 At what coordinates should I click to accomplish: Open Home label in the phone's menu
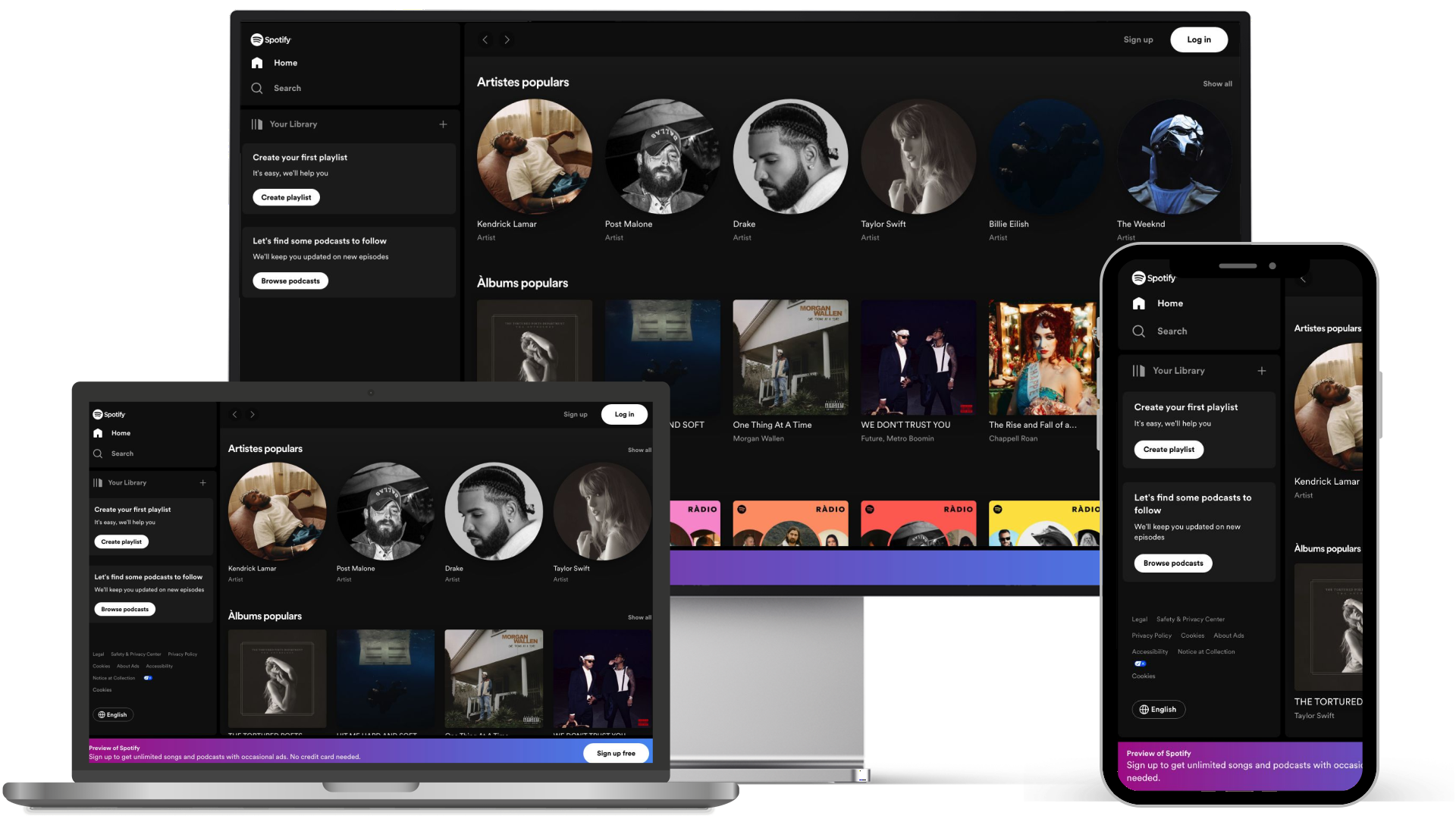[x=1170, y=303]
